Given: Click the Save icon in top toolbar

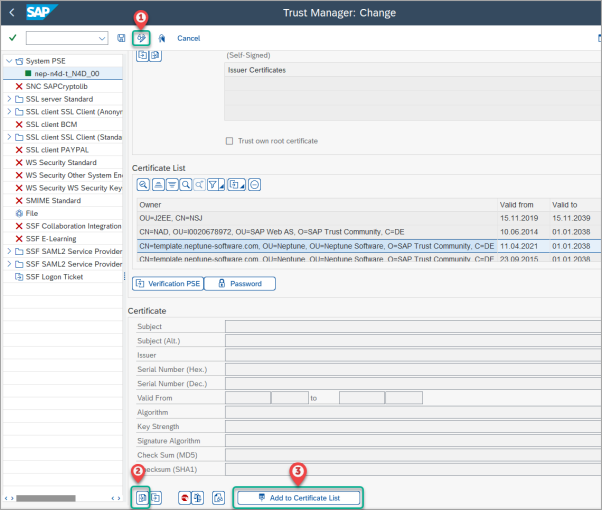Looking at the screenshot, I should 122,38.
